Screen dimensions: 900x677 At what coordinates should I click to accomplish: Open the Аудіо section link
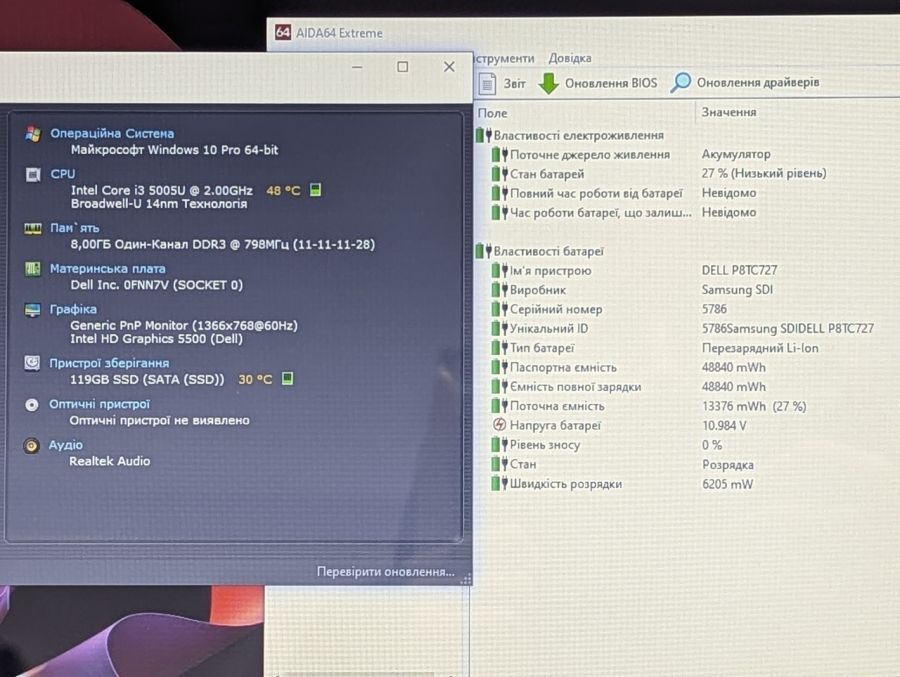[65, 444]
